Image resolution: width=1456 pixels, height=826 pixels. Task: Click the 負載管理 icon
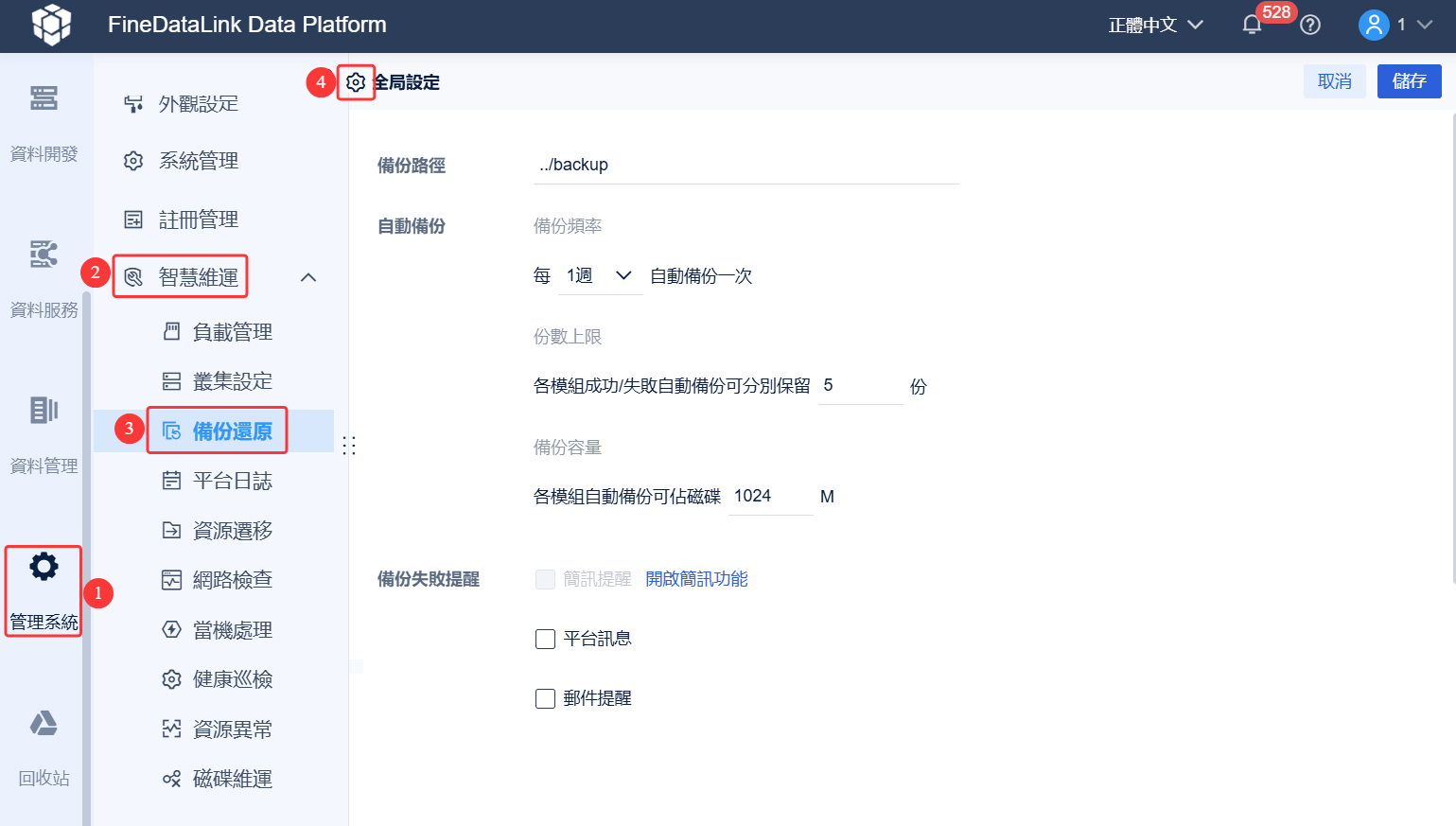171,332
